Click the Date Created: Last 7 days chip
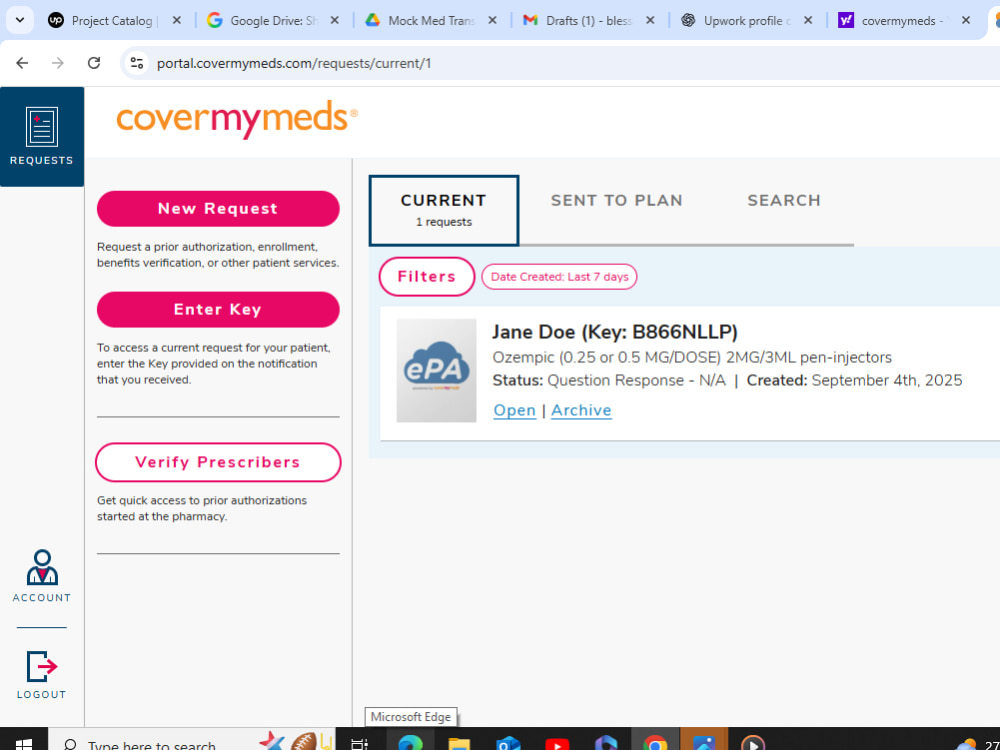This screenshot has height=750, width=1000. tap(559, 277)
